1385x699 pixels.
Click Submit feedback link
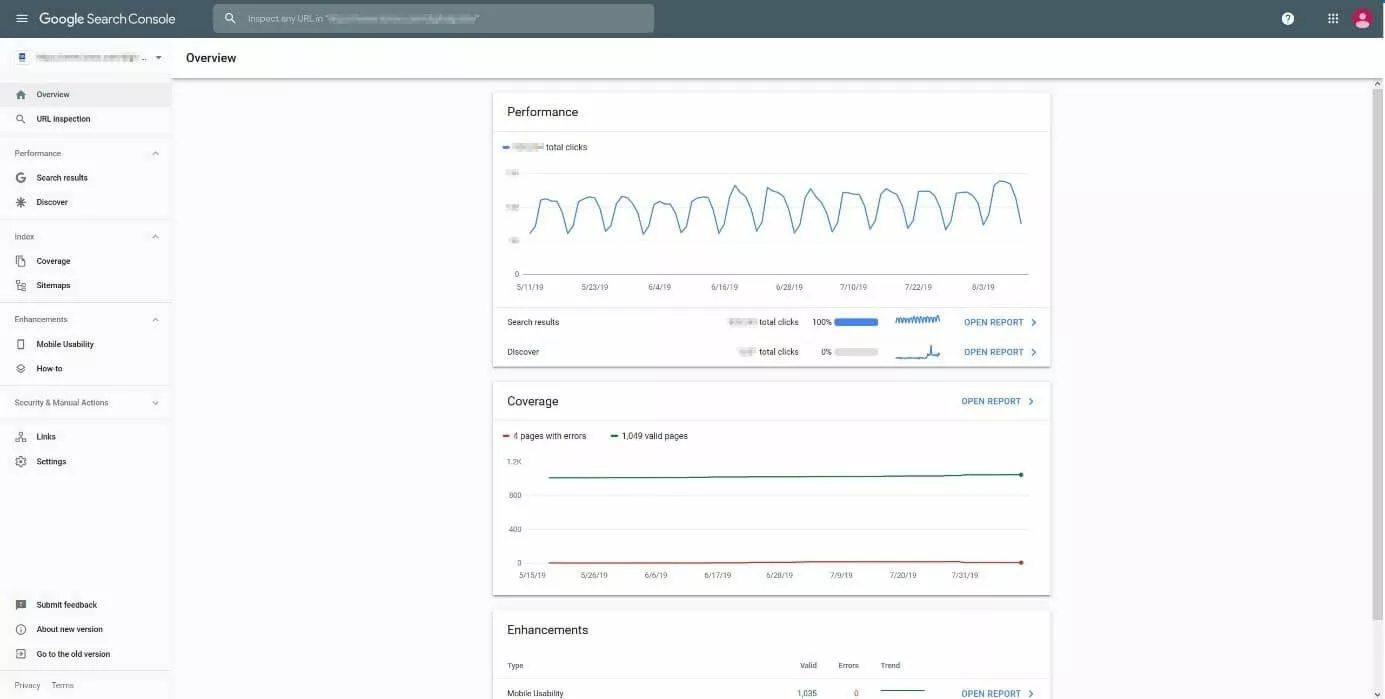[x=67, y=605]
